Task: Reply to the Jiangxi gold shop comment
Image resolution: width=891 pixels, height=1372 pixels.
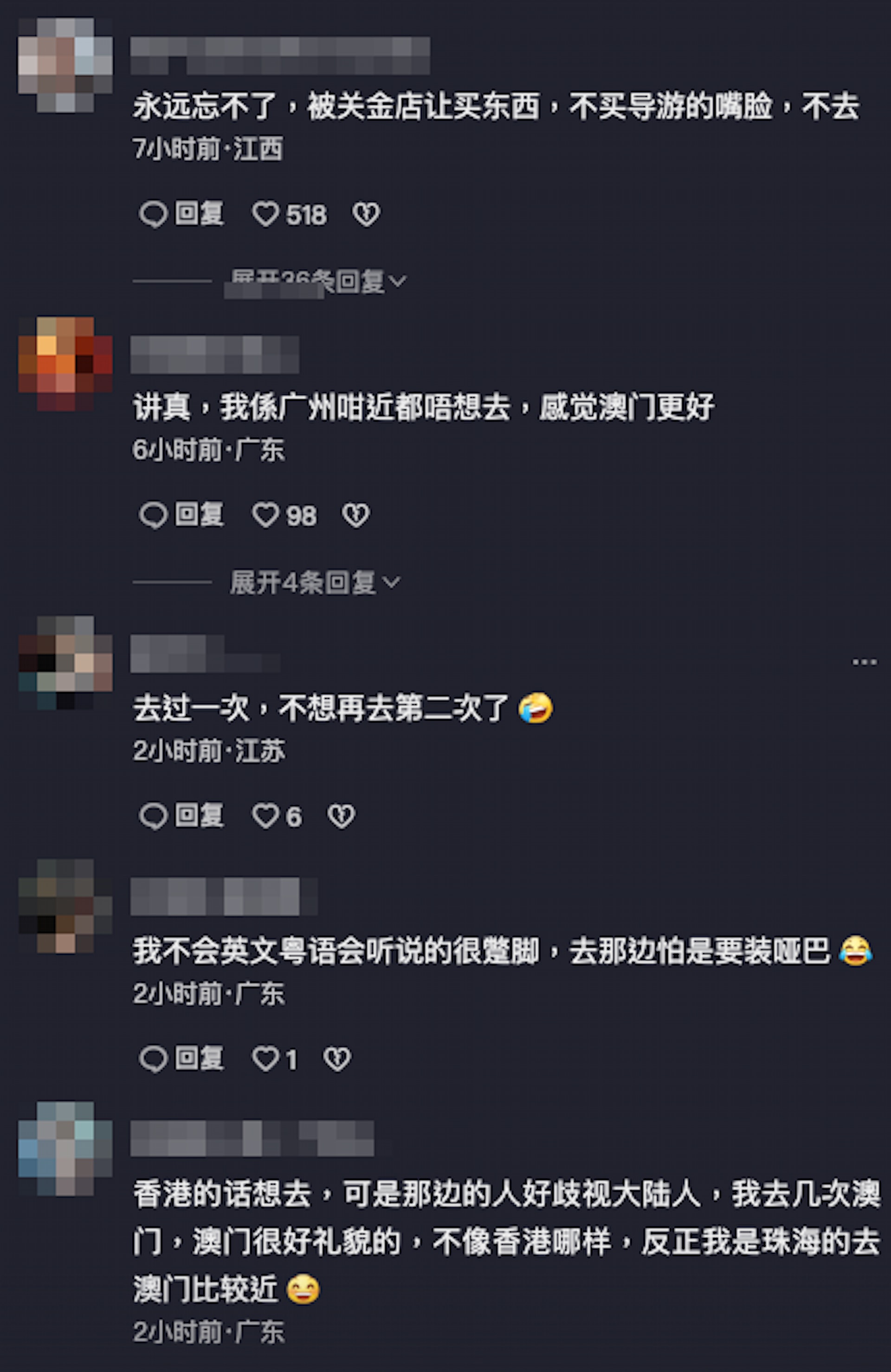Action: click(181, 214)
